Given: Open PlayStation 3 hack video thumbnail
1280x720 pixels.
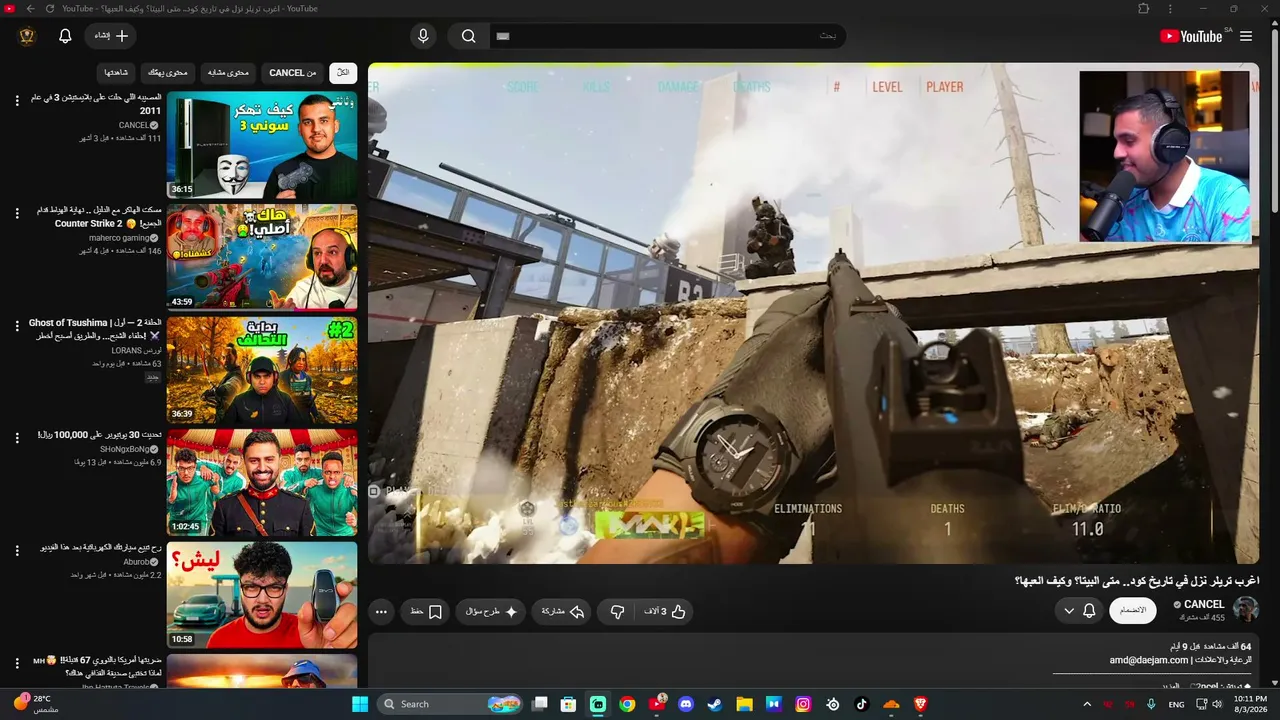Looking at the screenshot, I should 262,145.
